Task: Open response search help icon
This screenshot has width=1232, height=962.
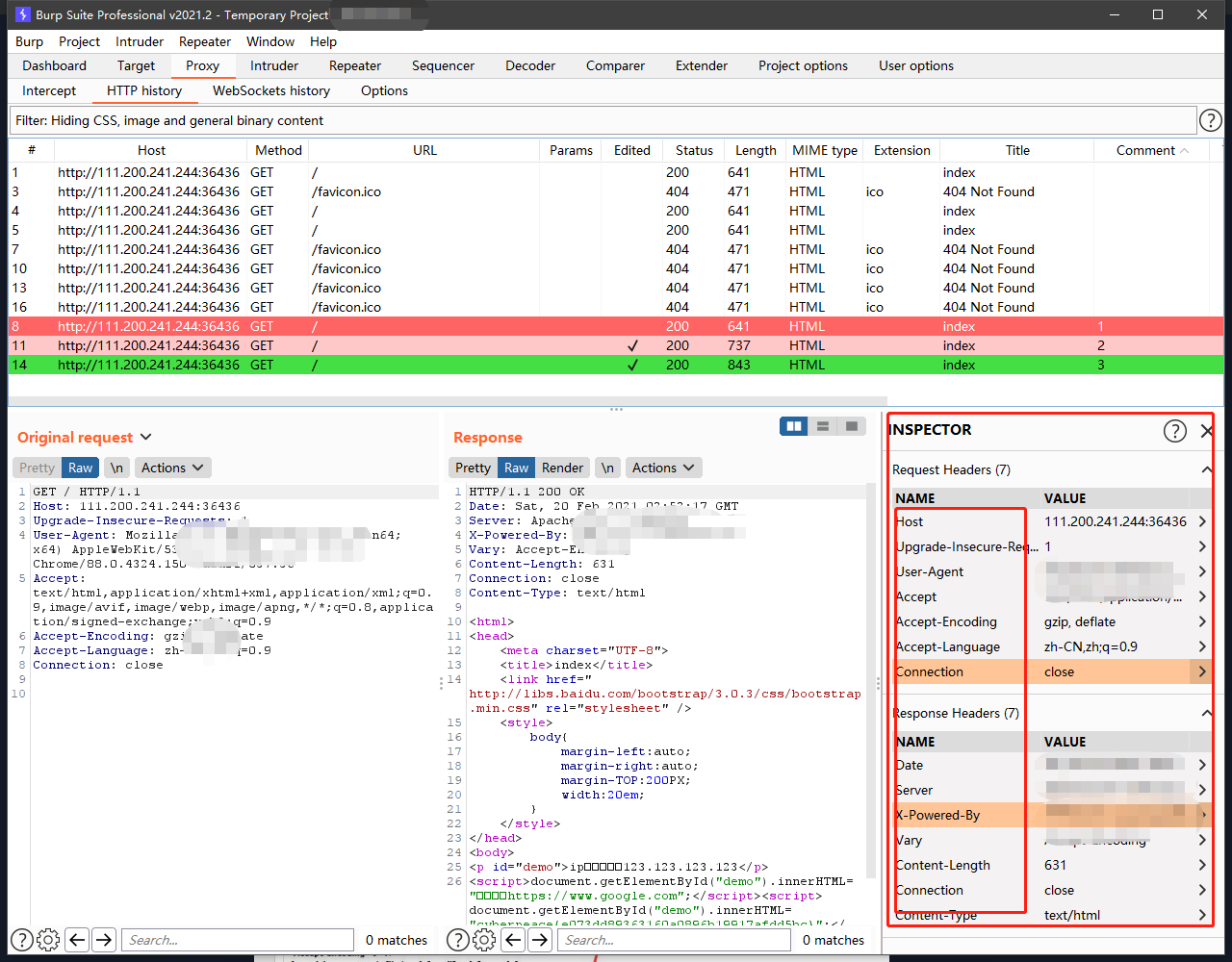Action: click(x=458, y=940)
